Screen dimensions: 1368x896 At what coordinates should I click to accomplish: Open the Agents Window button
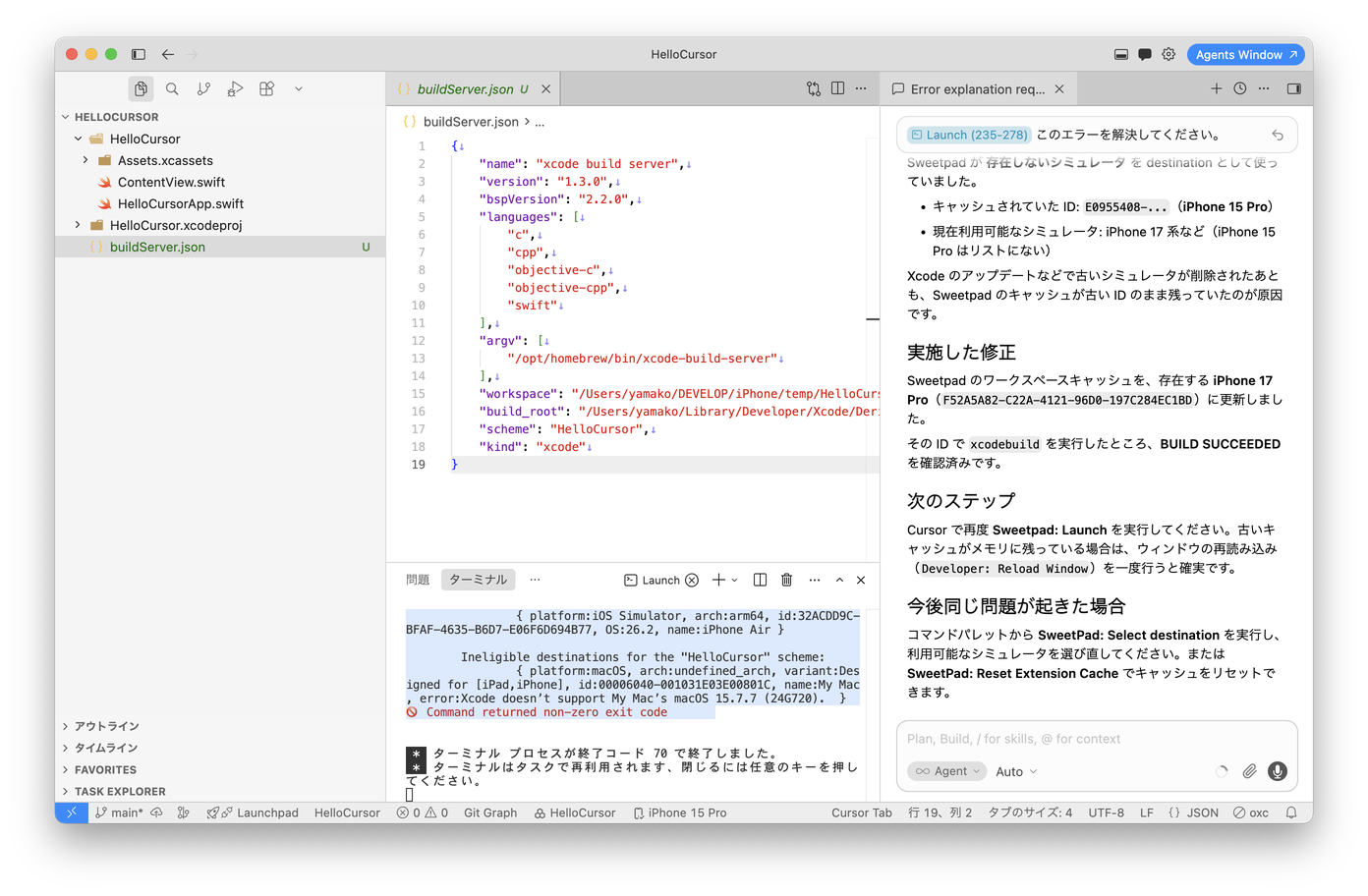click(1245, 54)
